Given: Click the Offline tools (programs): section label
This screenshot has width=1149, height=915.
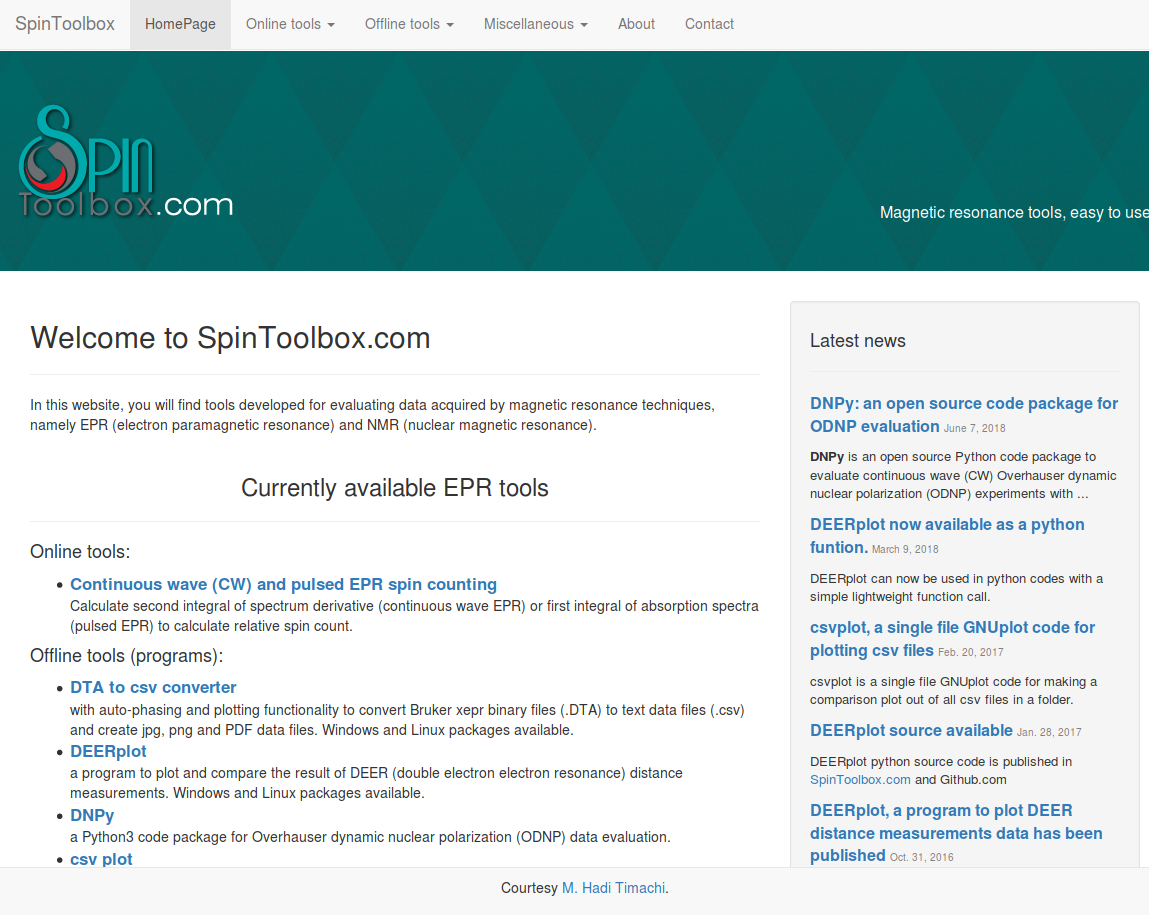Looking at the screenshot, I should click(127, 656).
